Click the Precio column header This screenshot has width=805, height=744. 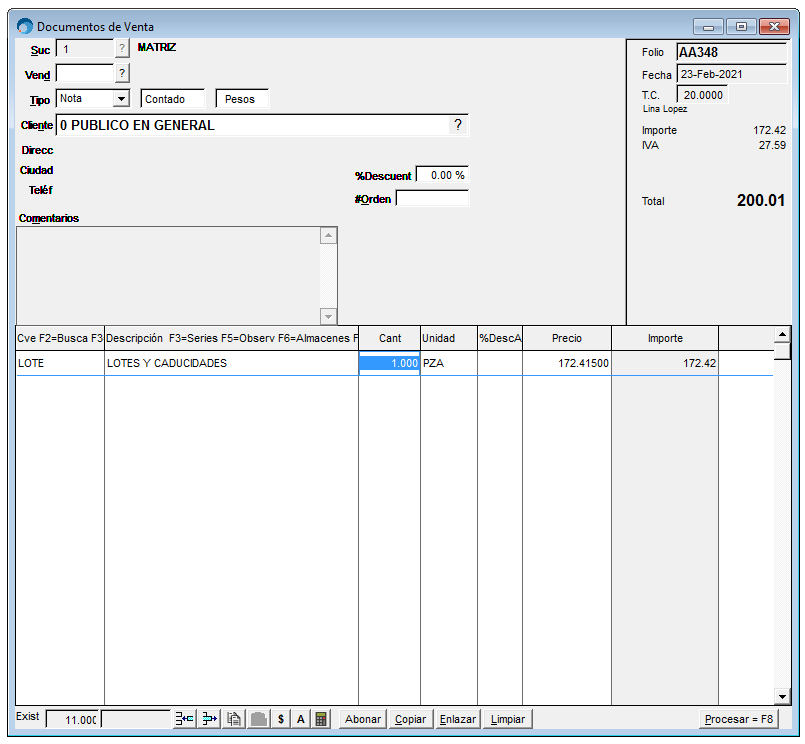click(x=567, y=338)
